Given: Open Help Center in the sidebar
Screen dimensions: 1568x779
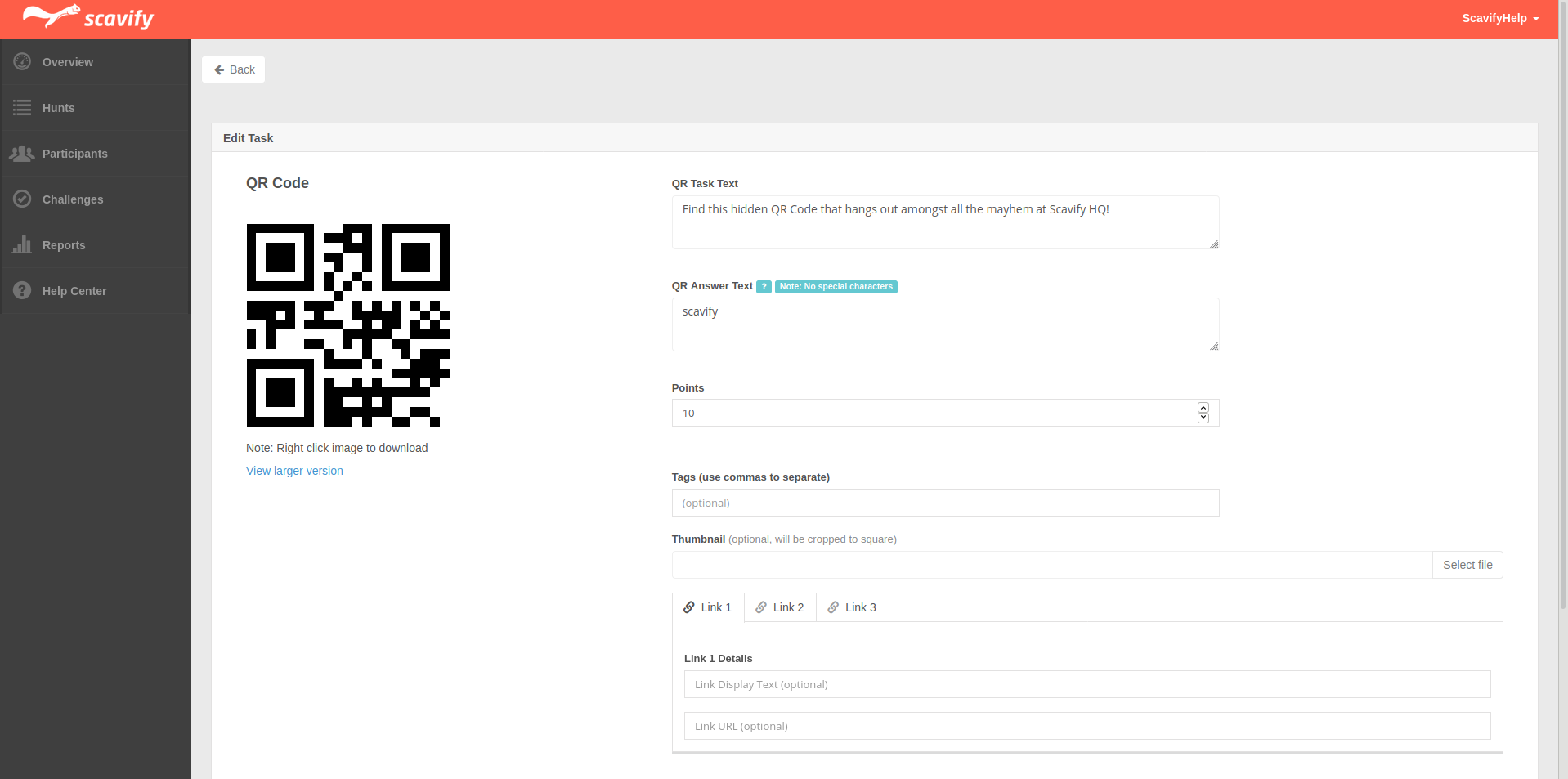Looking at the screenshot, I should click(96, 291).
